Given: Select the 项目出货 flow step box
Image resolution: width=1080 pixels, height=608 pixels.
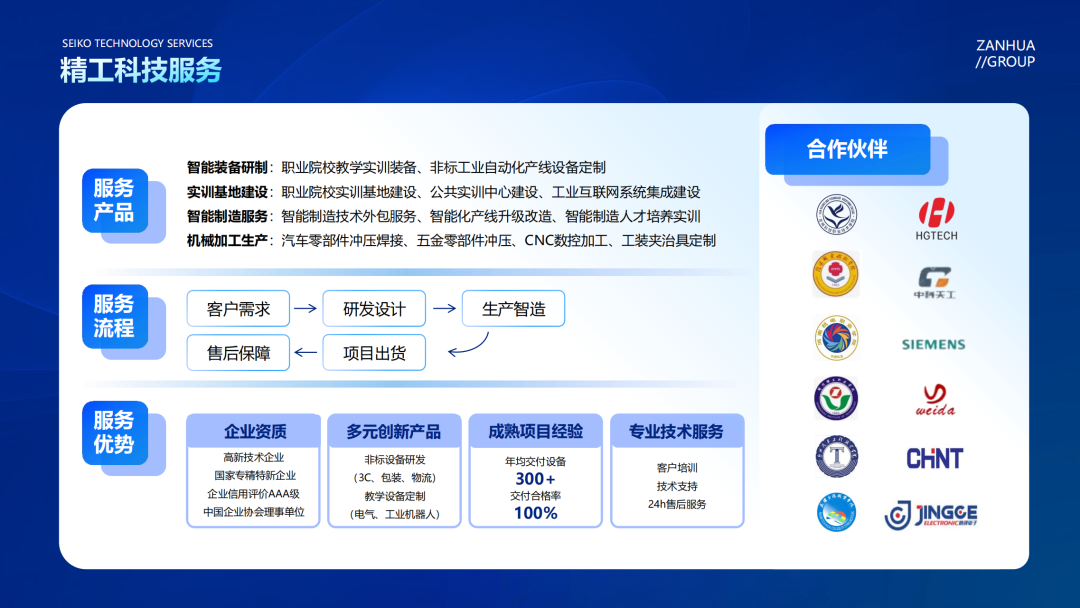Looking at the screenshot, I should [x=374, y=353].
